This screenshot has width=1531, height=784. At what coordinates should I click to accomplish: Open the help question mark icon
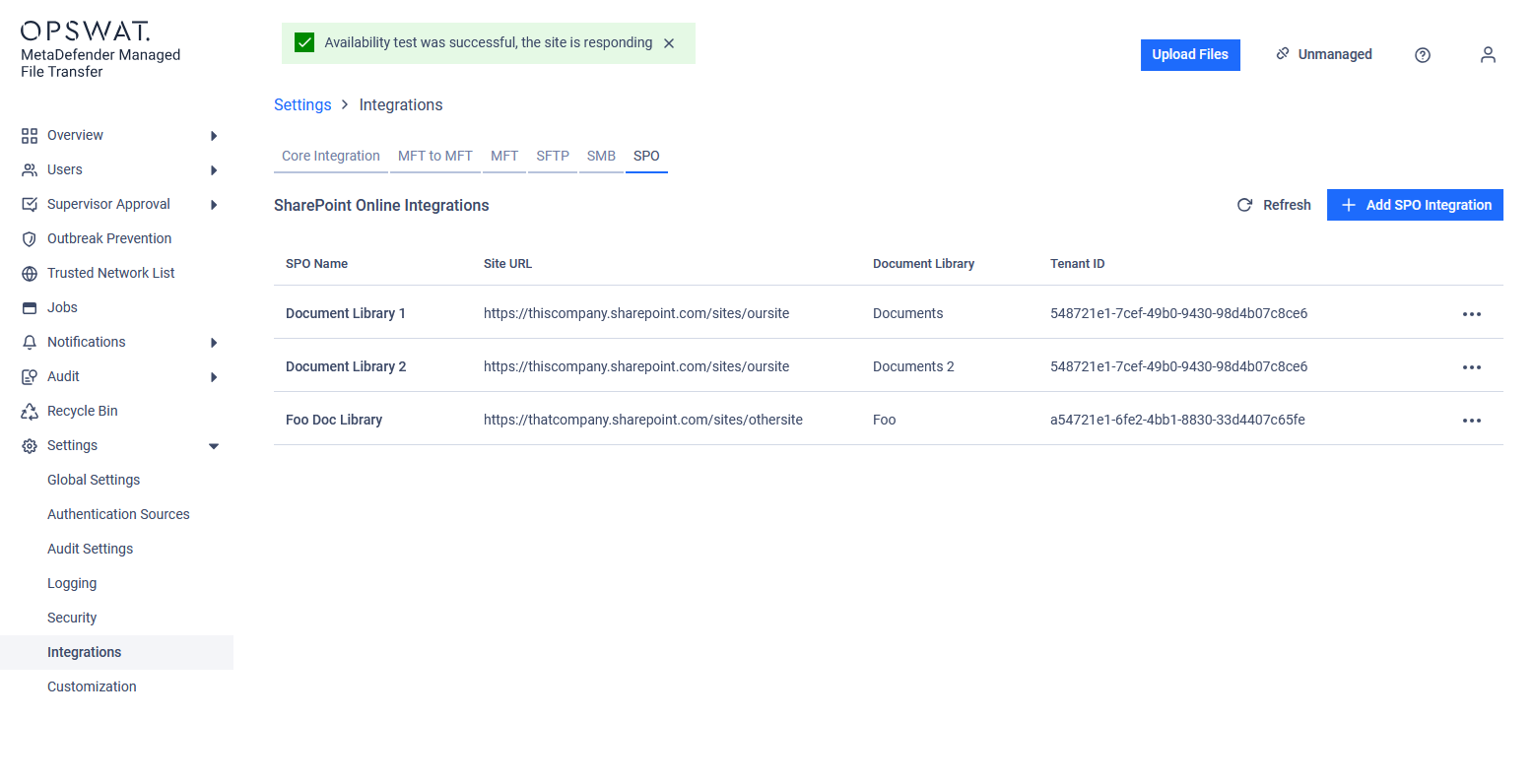click(1423, 55)
